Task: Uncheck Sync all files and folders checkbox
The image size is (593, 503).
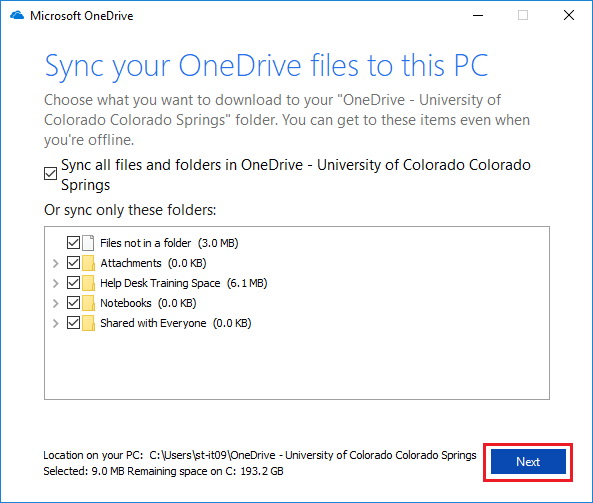Action: point(50,174)
